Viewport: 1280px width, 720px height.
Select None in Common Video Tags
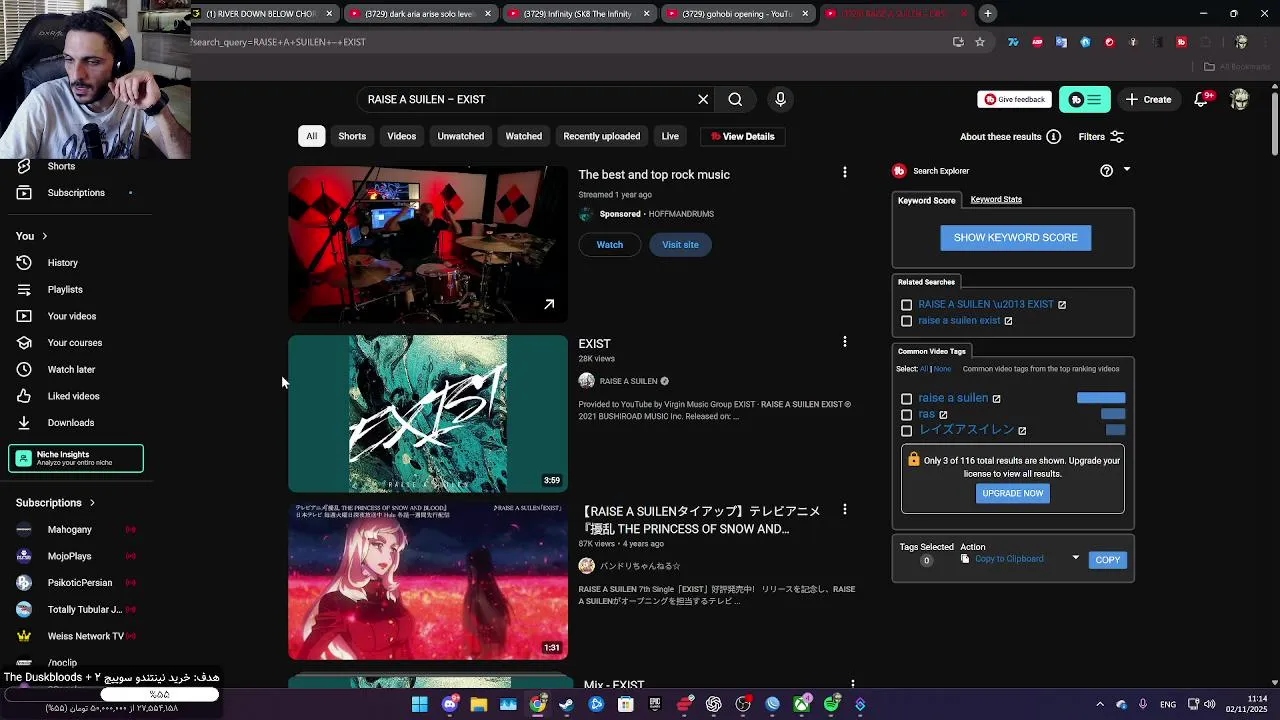click(942, 369)
